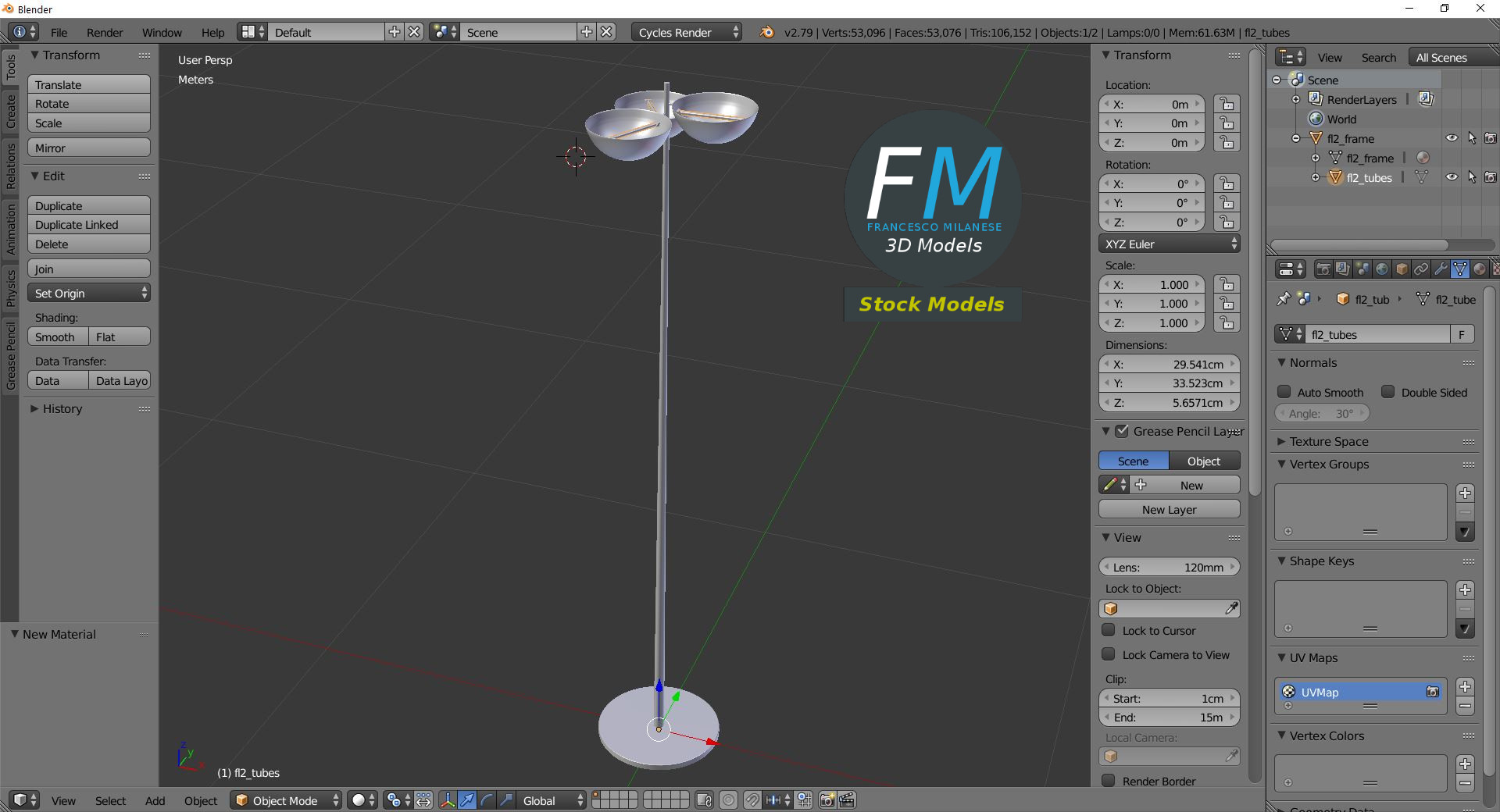The image size is (1500, 812).
Task: Switch to the Create tab in tool shelf
Action: (x=10, y=111)
